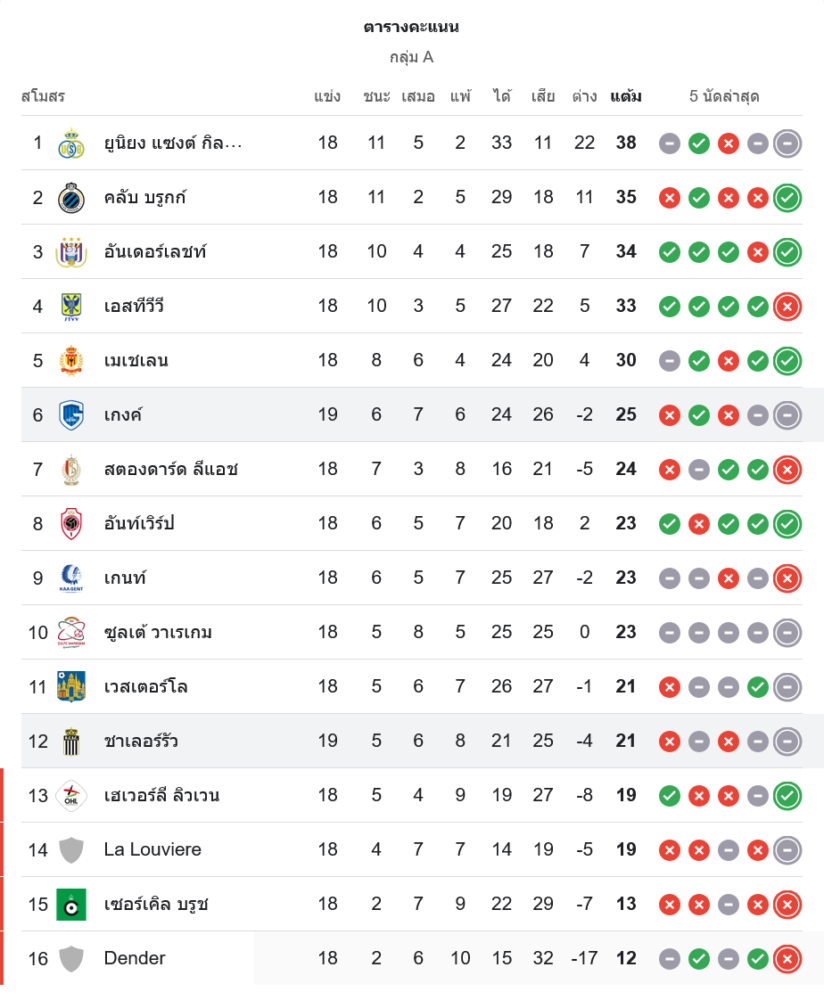Click the OH Leuven crest icon
Viewport: 824px width, 1000px height.
tap(70, 796)
